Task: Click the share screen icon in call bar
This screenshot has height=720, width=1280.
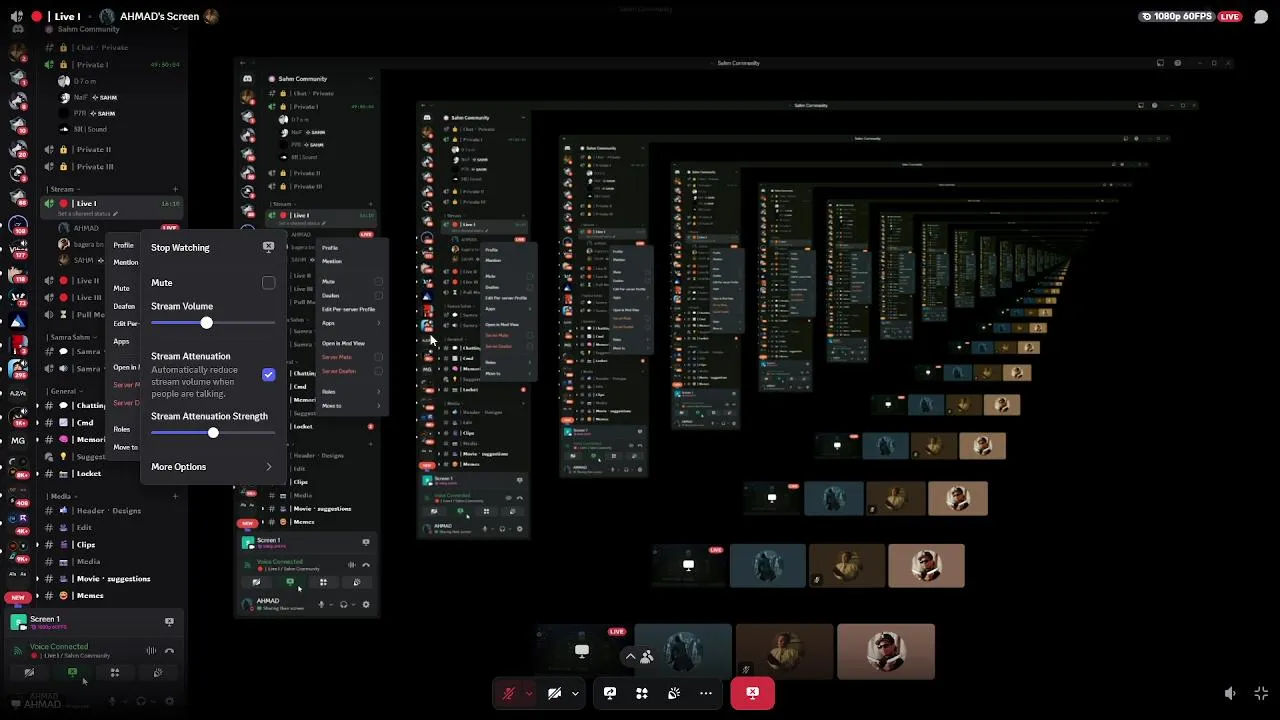Action: click(610, 693)
